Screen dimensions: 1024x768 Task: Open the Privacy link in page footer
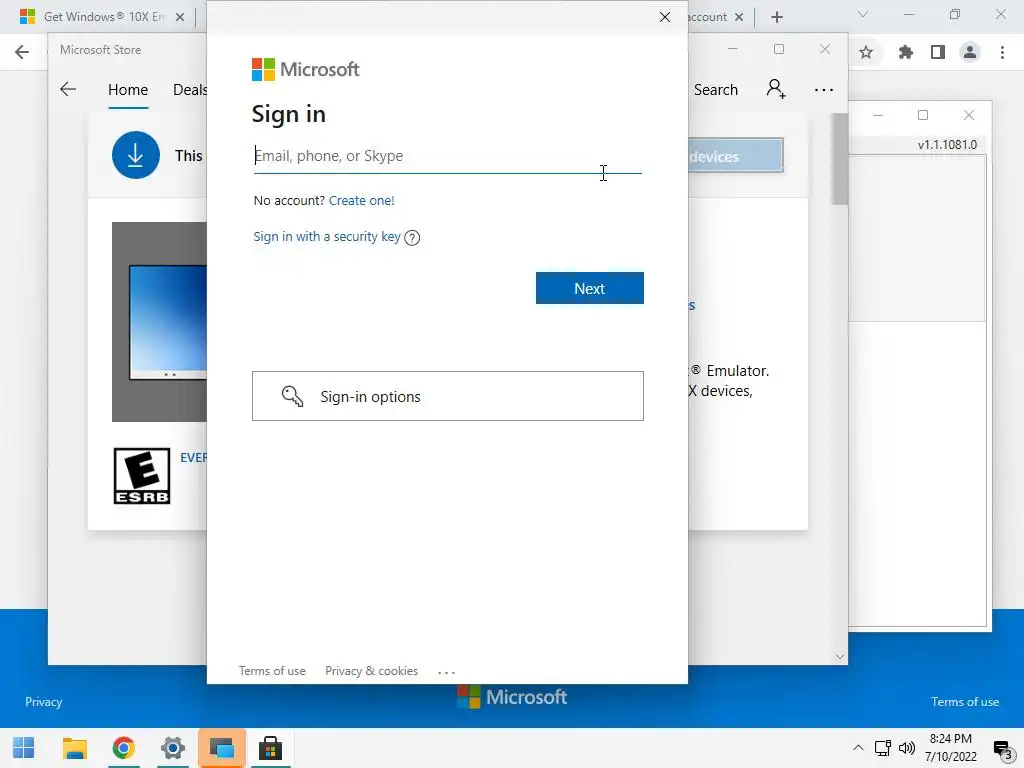[44, 702]
